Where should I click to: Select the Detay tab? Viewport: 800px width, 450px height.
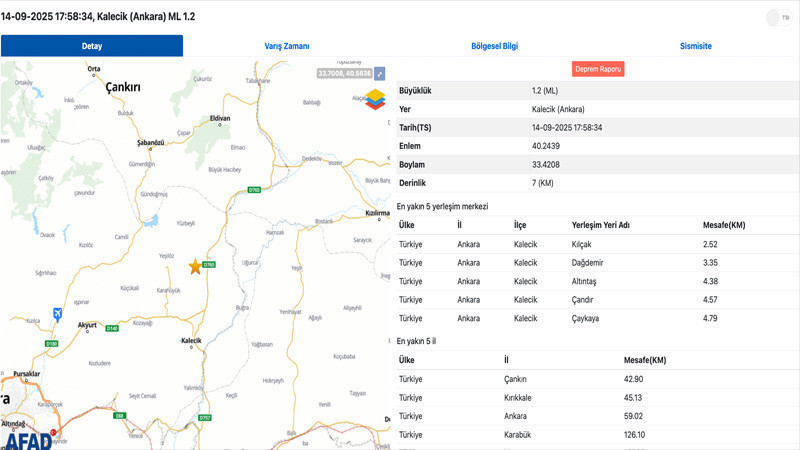coord(91,46)
